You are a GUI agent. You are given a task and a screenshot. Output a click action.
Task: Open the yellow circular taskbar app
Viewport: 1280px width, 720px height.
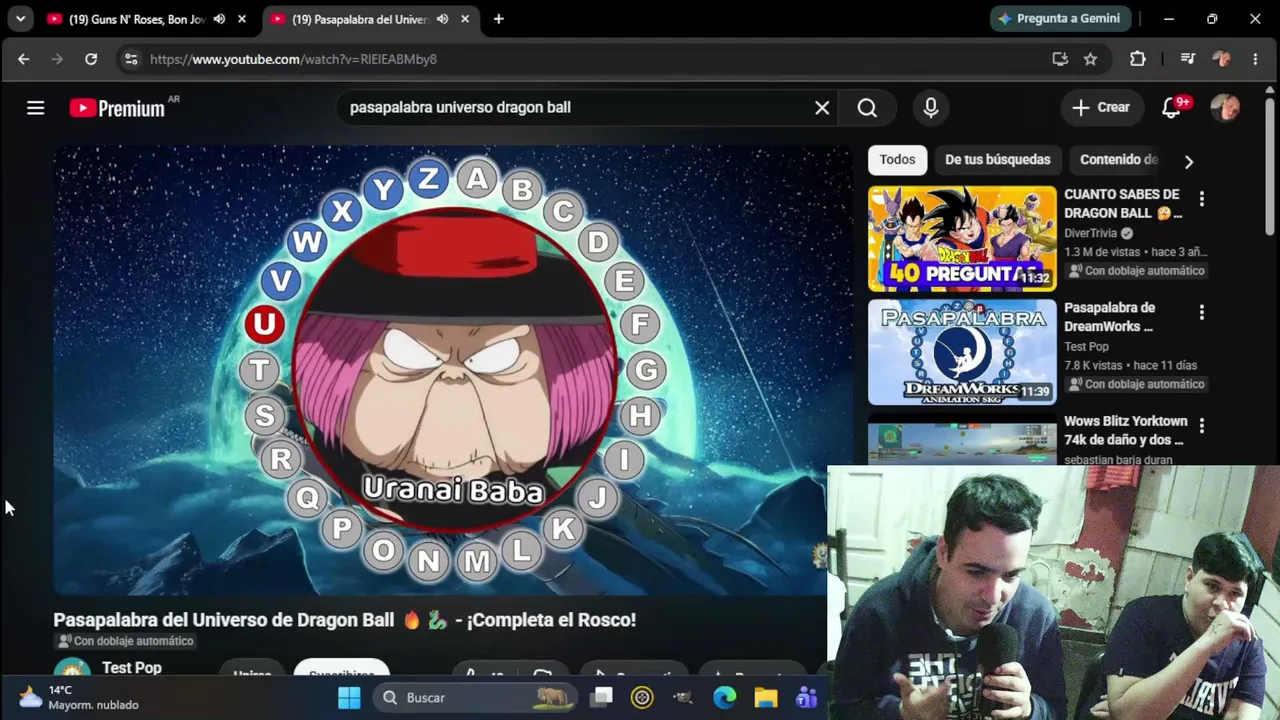coord(642,698)
